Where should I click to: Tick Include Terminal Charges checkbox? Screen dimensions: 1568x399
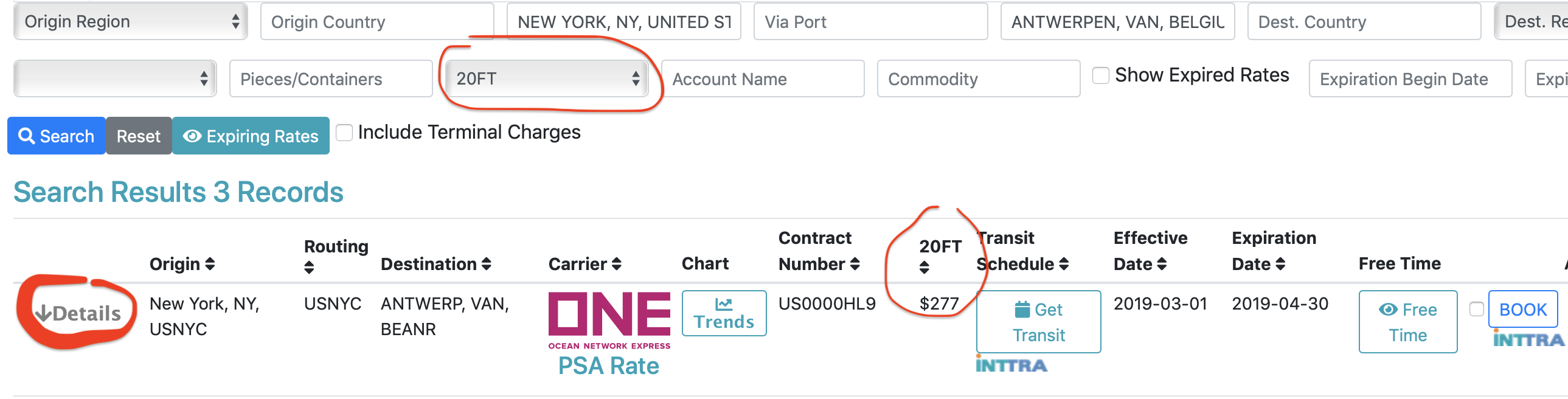(344, 133)
